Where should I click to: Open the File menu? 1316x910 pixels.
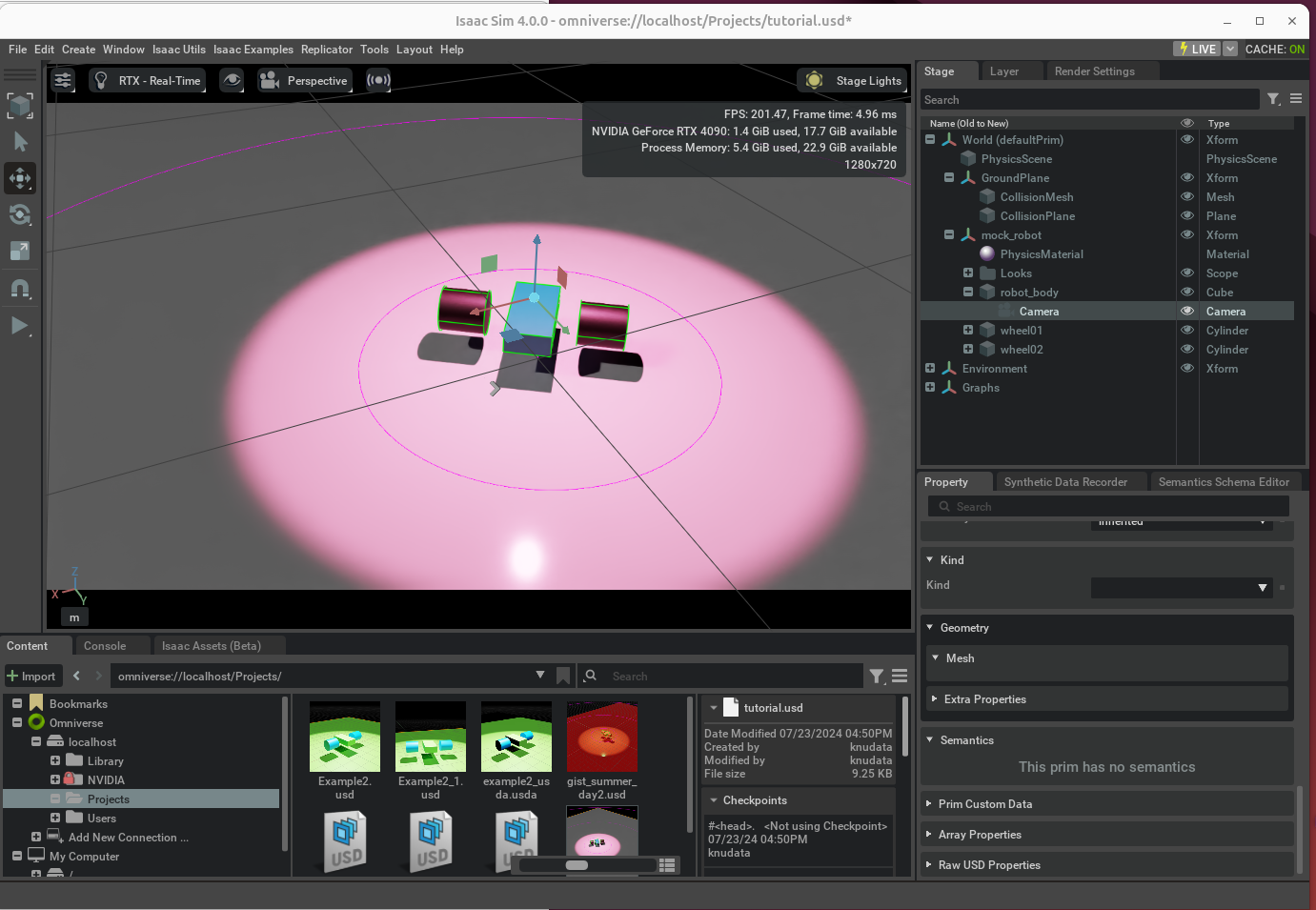coord(18,50)
